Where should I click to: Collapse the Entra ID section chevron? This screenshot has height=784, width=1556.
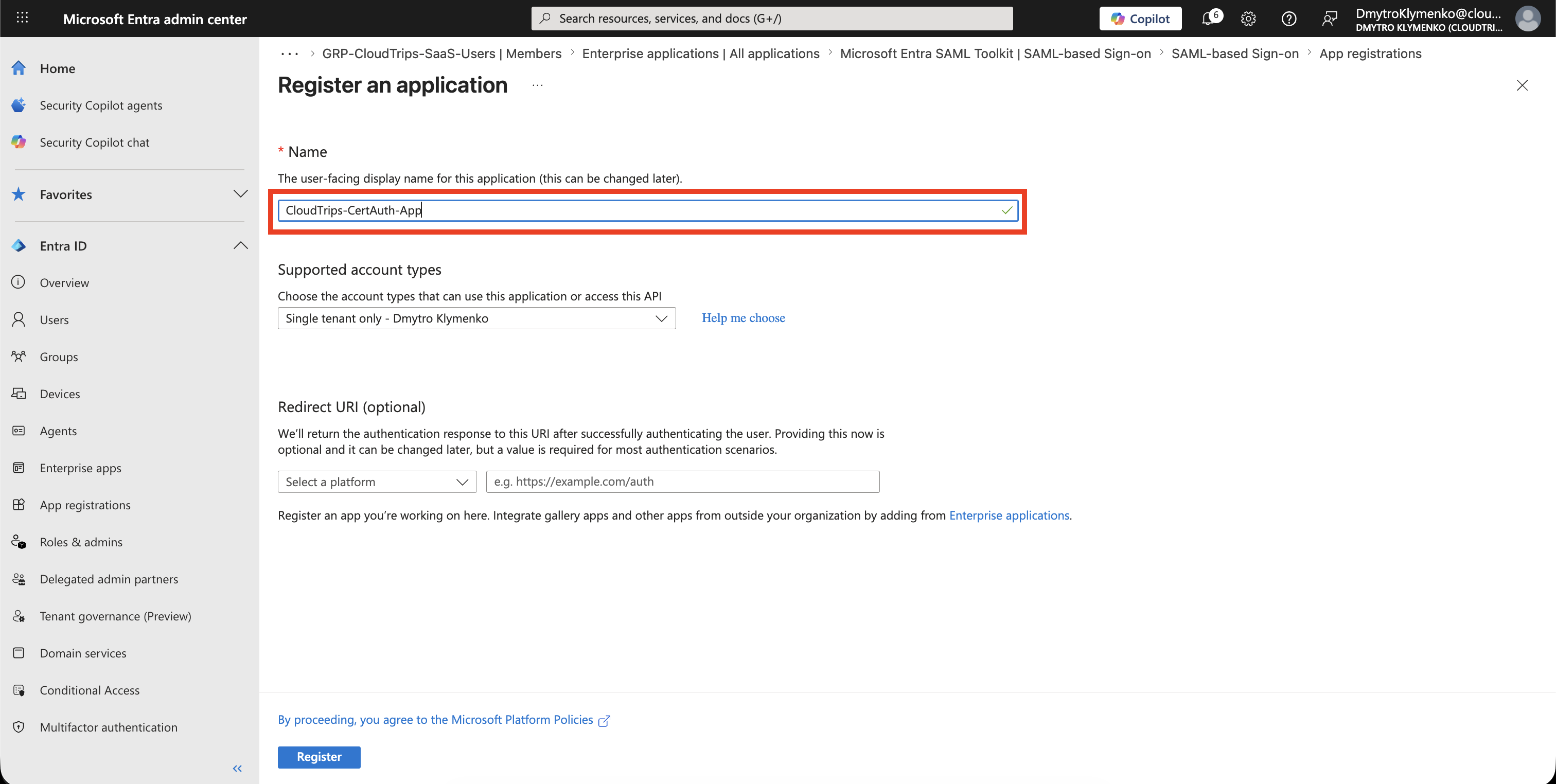pyautogui.click(x=240, y=245)
